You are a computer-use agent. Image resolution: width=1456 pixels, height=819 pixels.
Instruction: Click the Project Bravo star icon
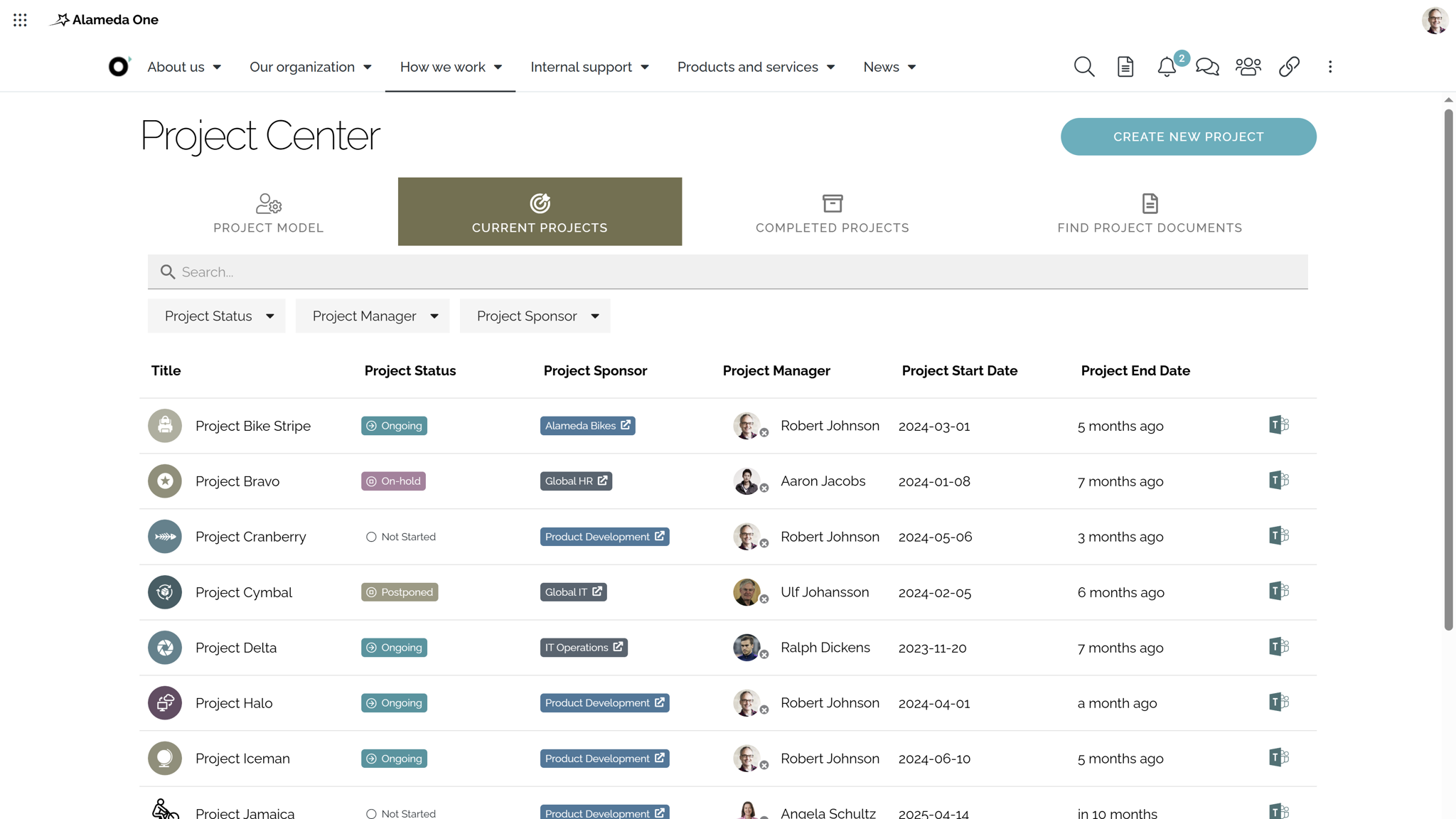[165, 481]
